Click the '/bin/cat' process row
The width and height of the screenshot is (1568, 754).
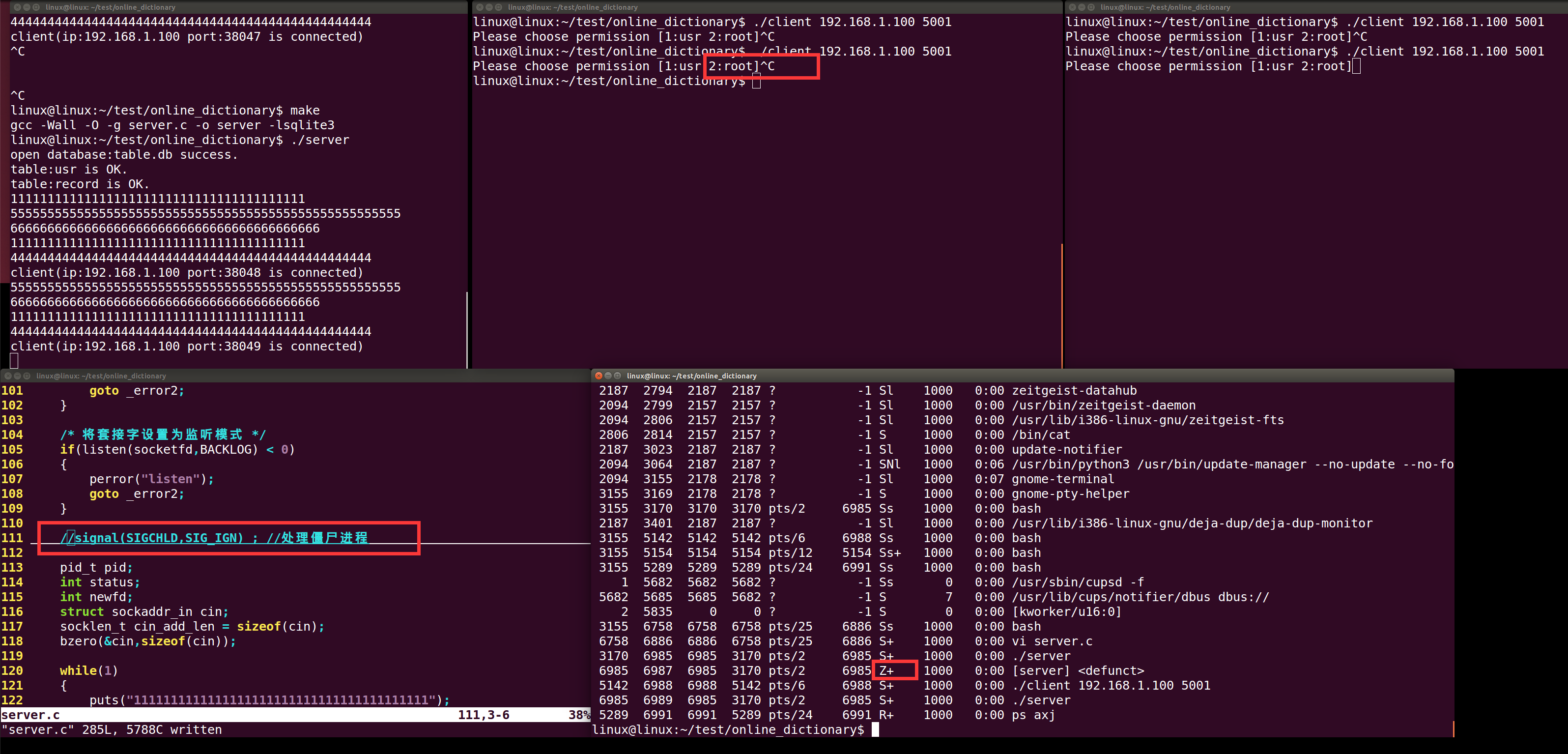click(x=834, y=434)
